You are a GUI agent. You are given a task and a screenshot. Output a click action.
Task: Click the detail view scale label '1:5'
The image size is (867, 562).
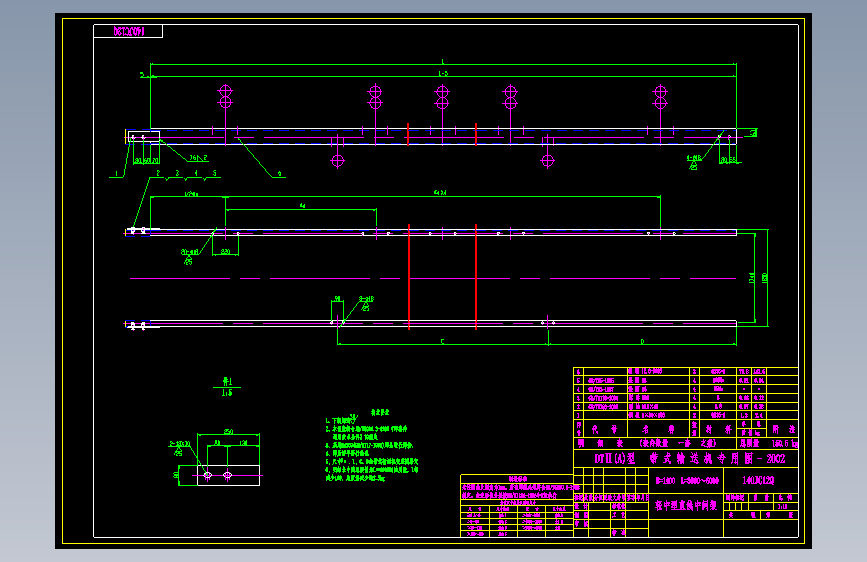[227, 393]
